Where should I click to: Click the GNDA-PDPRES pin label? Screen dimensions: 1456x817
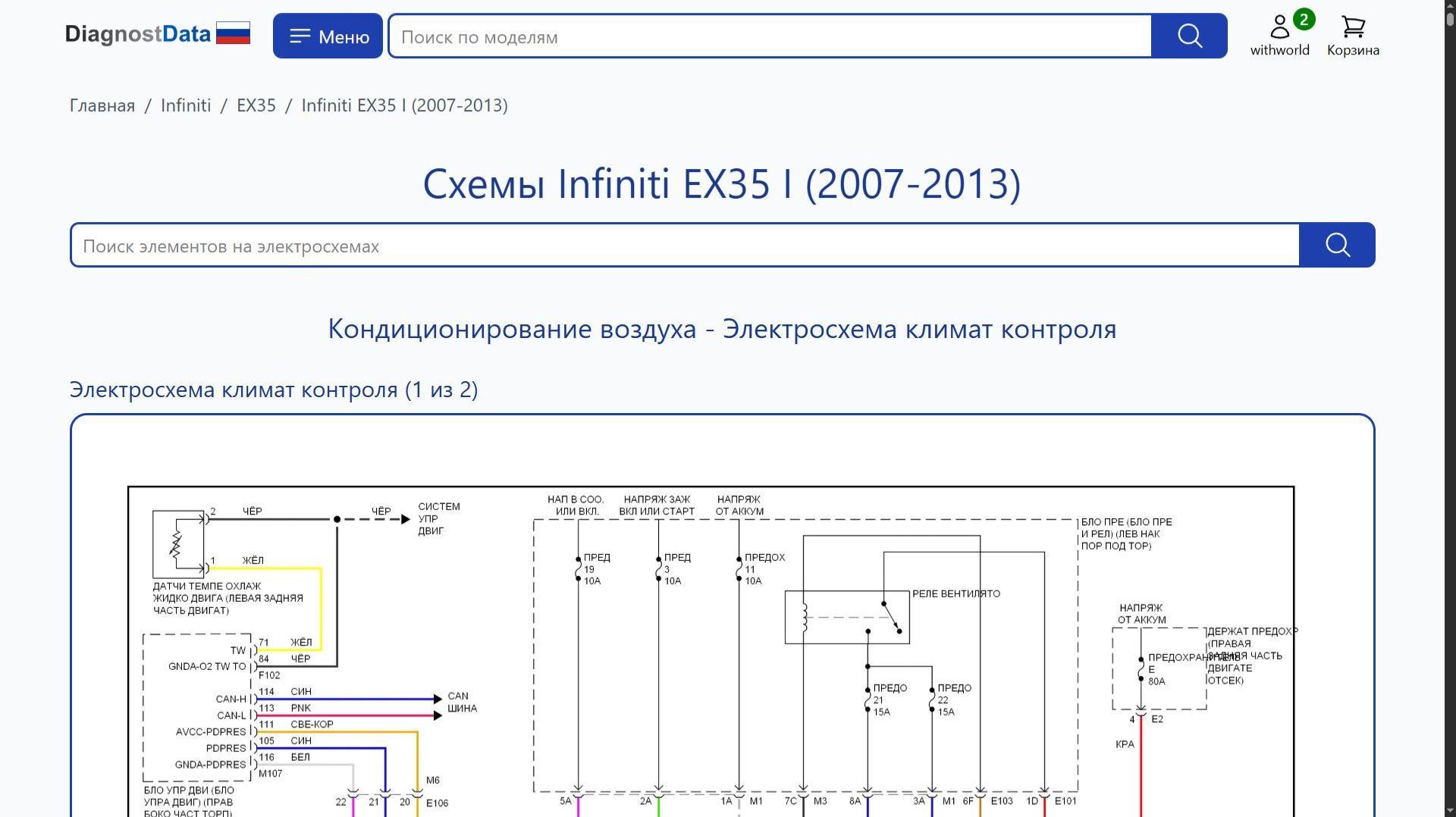click(x=211, y=765)
